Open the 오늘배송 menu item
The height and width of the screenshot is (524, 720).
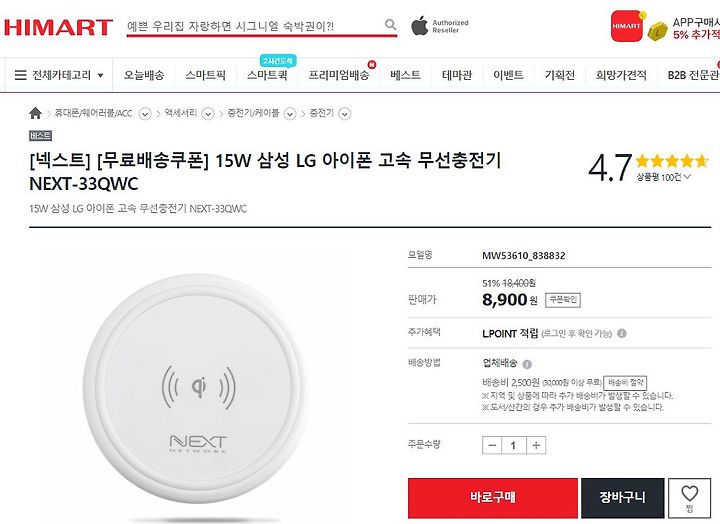[144, 75]
